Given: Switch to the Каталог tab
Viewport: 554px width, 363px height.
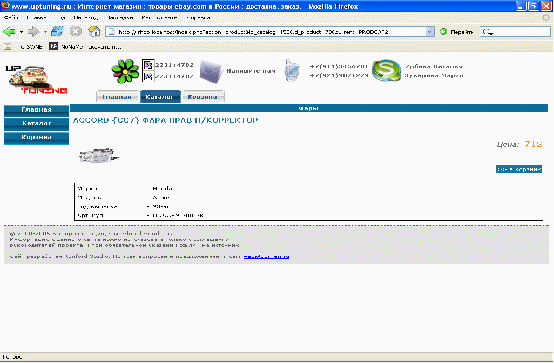Looking at the screenshot, I should [x=160, y=96].
